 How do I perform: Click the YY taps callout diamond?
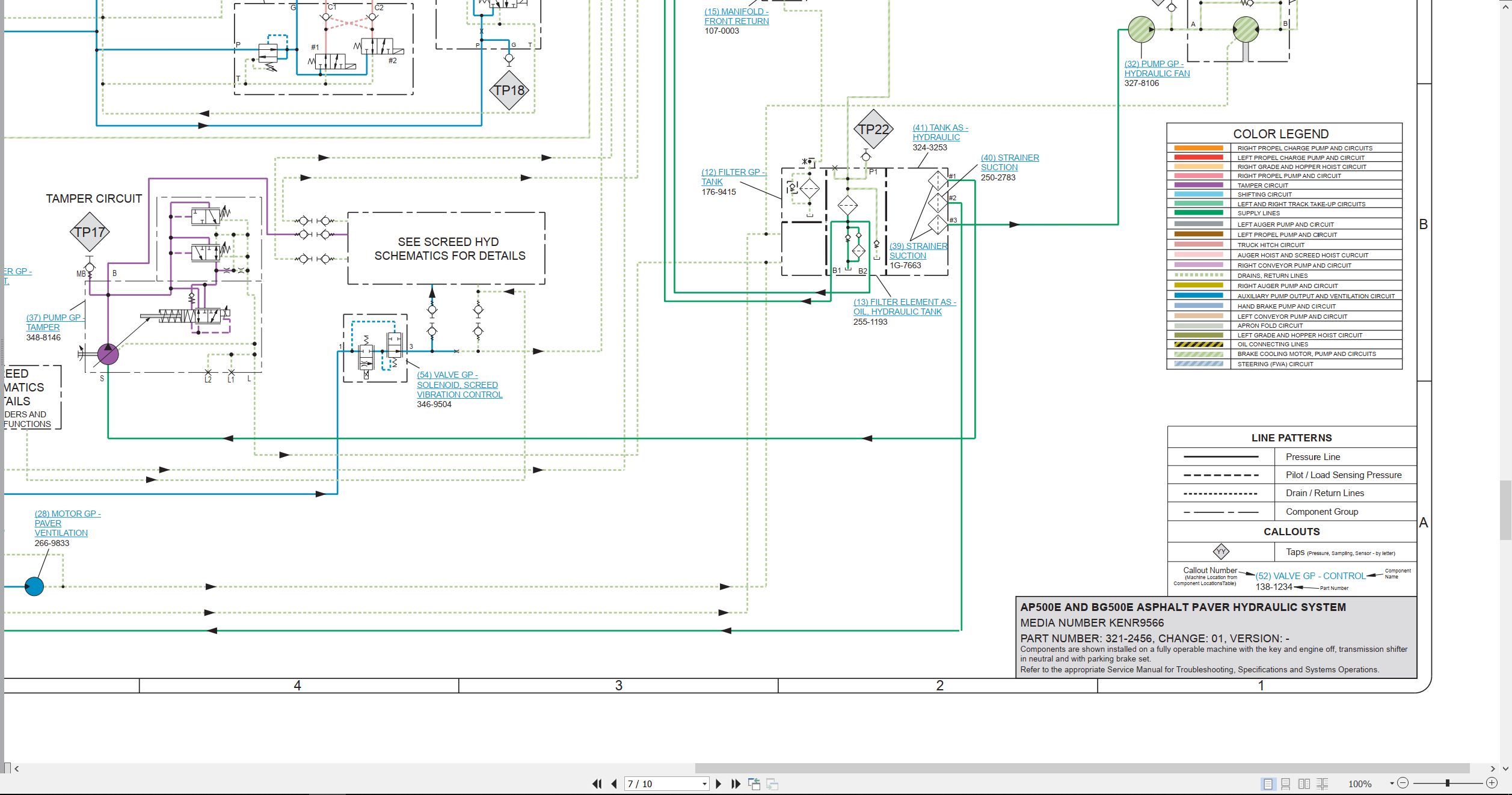point(1221,551)
